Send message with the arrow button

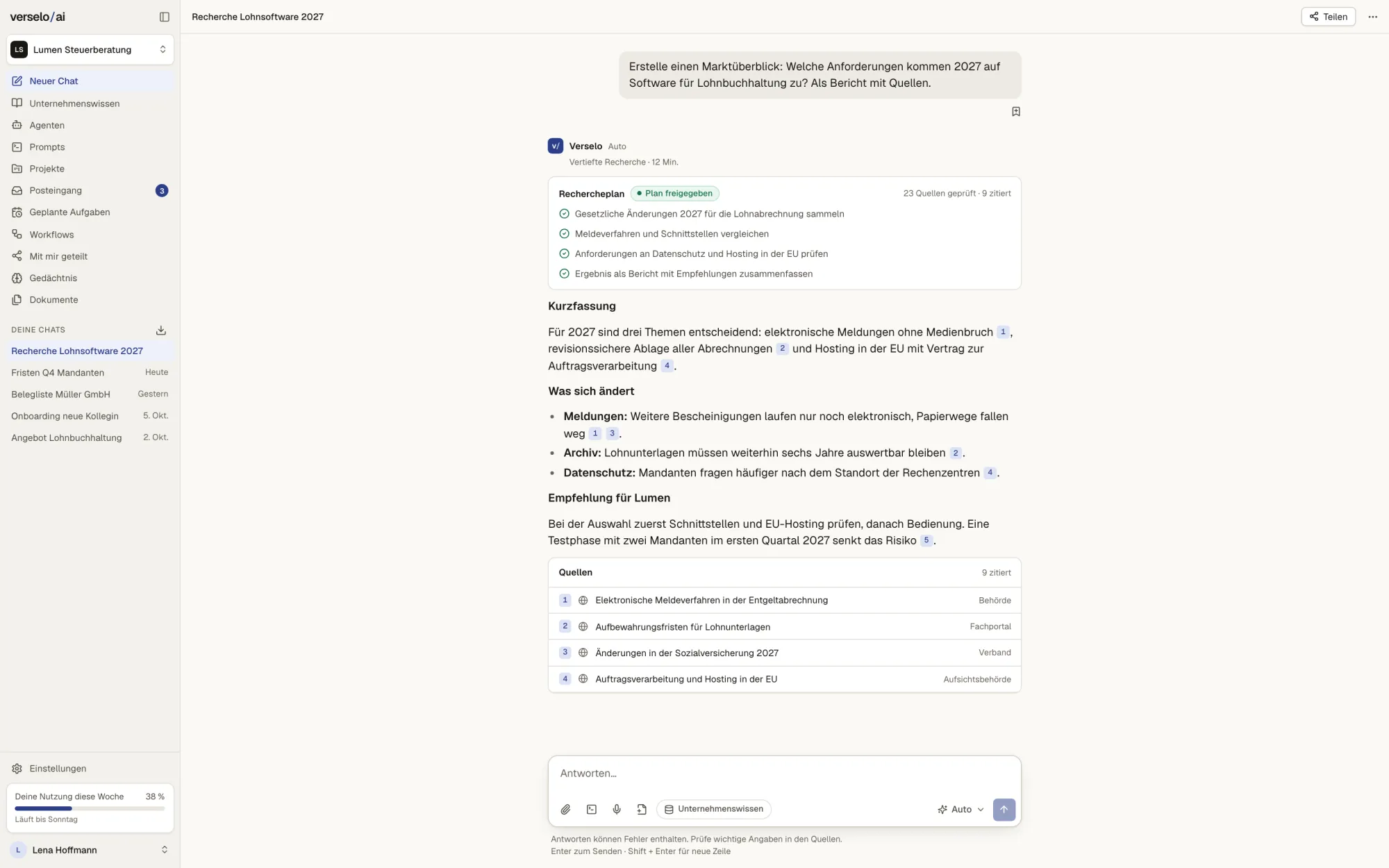click(x=1004, y=810)
